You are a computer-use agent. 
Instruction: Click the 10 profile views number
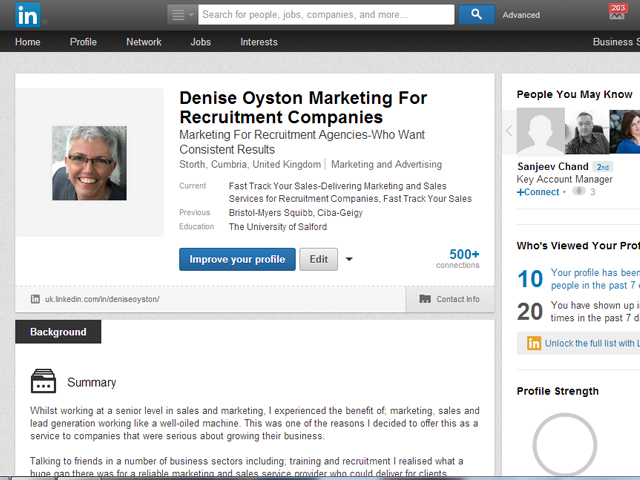point(530,279)
